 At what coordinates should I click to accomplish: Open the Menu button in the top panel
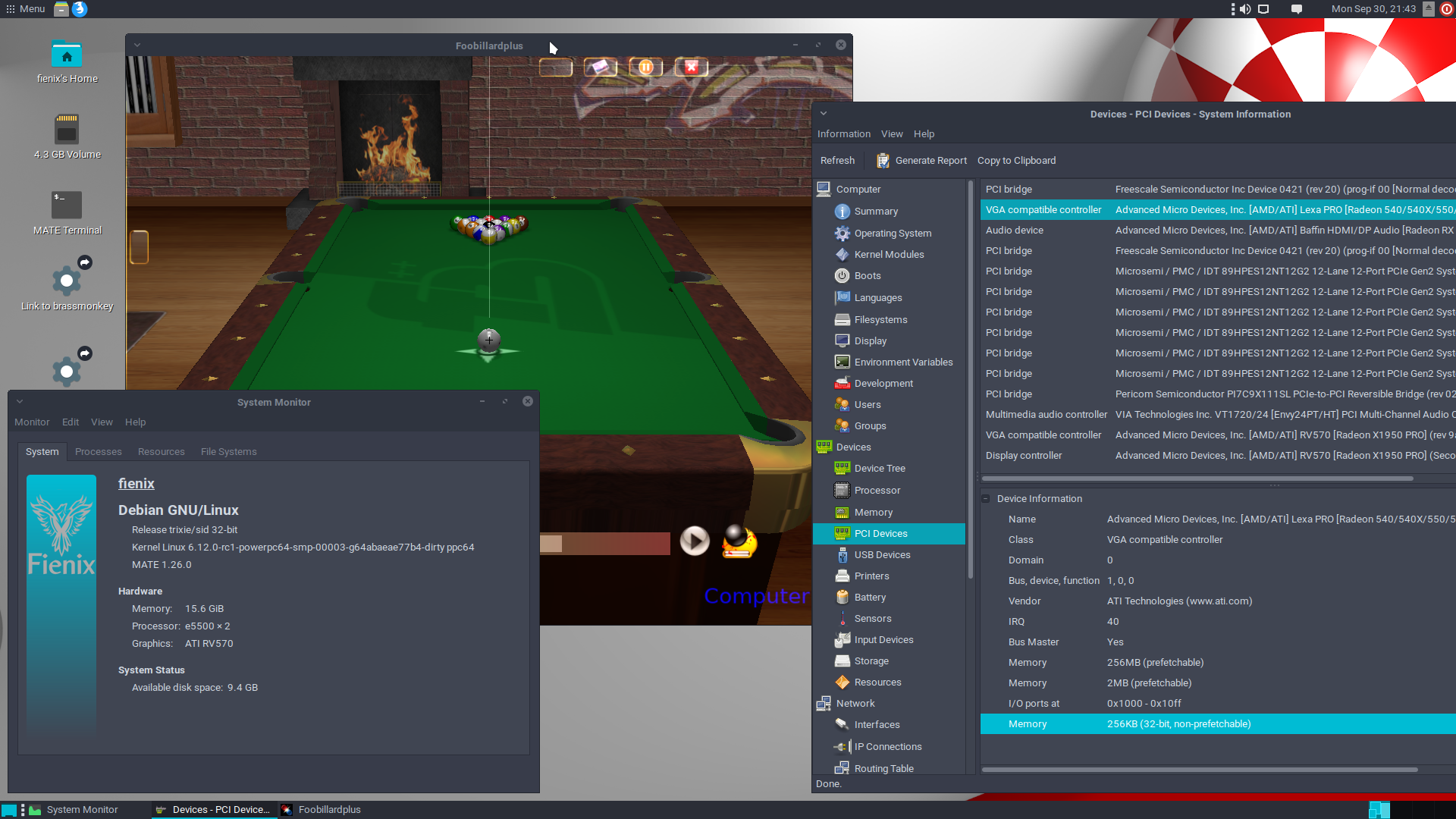(x=26, y=9)
